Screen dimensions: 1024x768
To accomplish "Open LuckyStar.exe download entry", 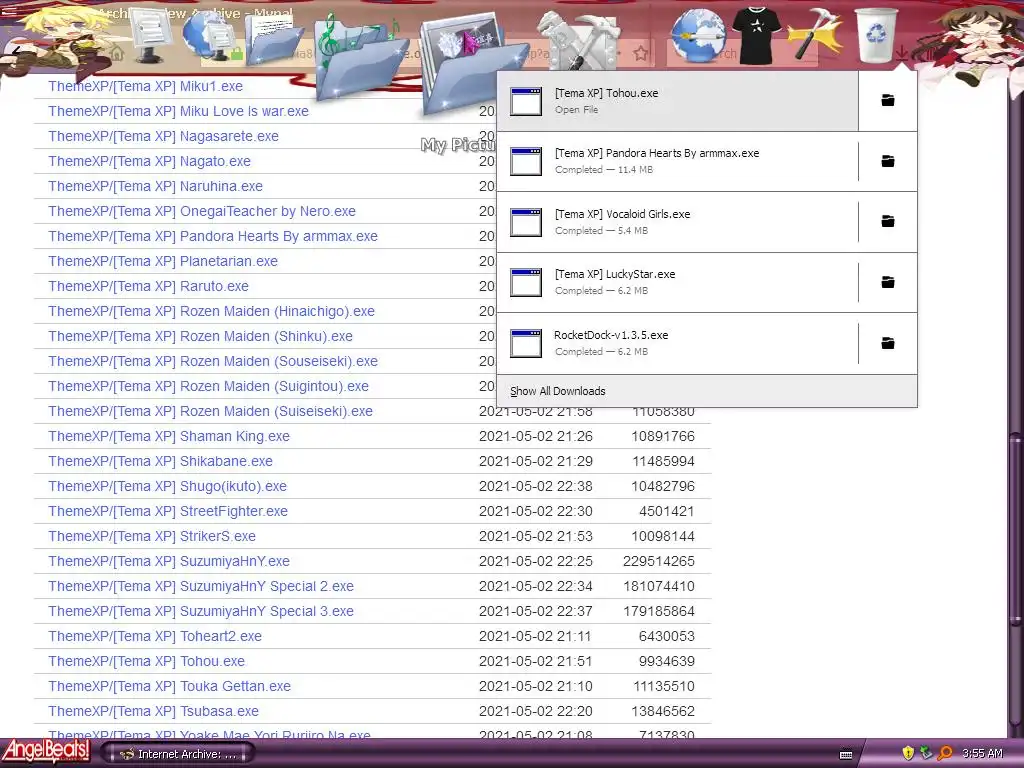I will pos(677,282).
